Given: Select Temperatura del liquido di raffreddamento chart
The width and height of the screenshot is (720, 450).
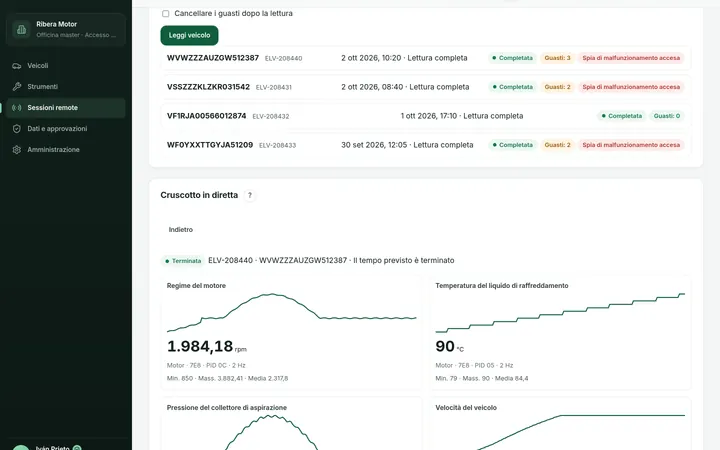Looking at the screenshot, I should (560, 332).
